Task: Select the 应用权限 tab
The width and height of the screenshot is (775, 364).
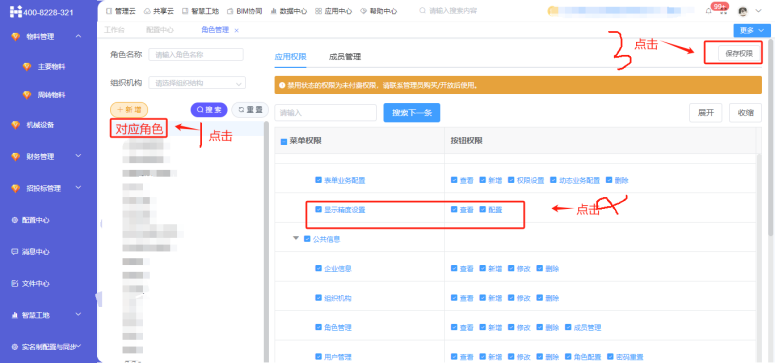Action: pyautogui.click(x=290, y=57)
